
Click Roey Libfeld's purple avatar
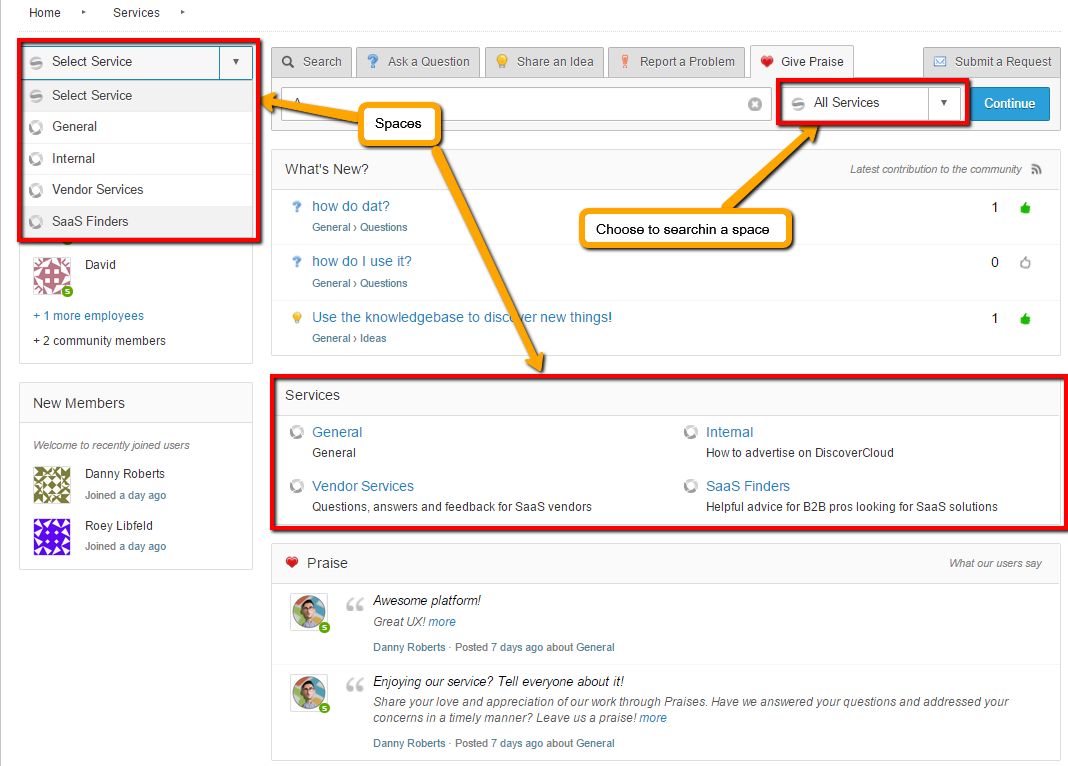pyautogui.click(x=51, y=536)
